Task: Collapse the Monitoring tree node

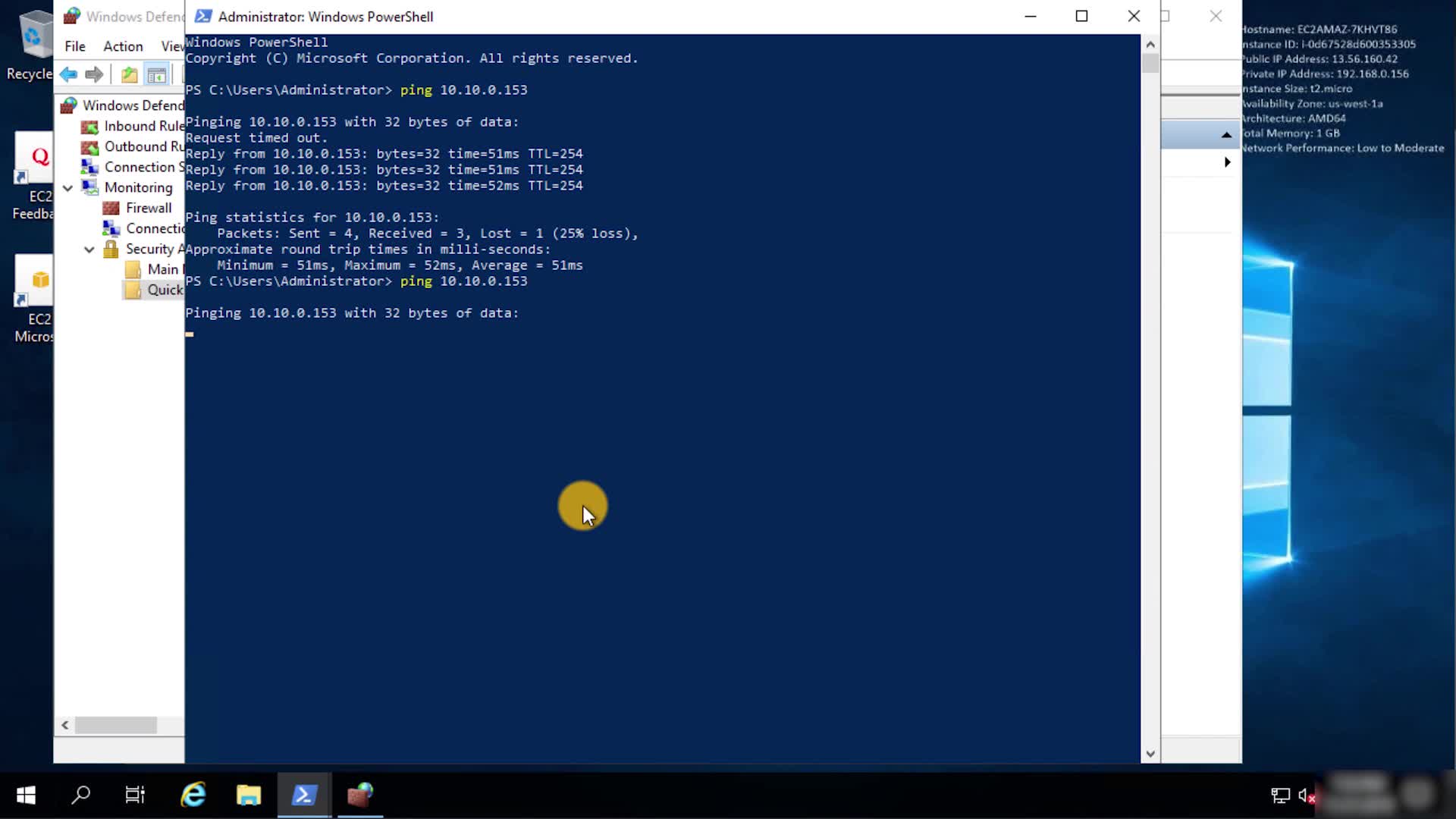Action: click(68, 187)
